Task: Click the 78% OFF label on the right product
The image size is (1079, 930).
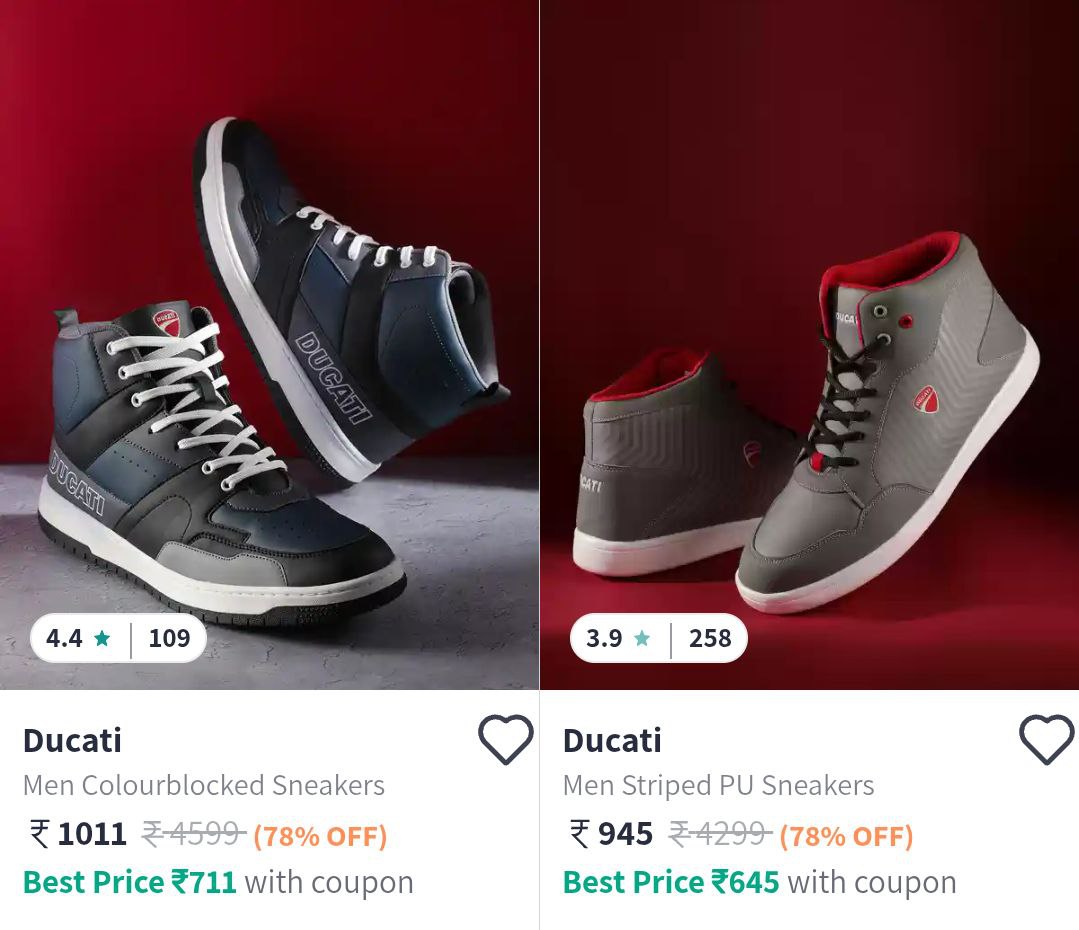Action: [845, 835]
